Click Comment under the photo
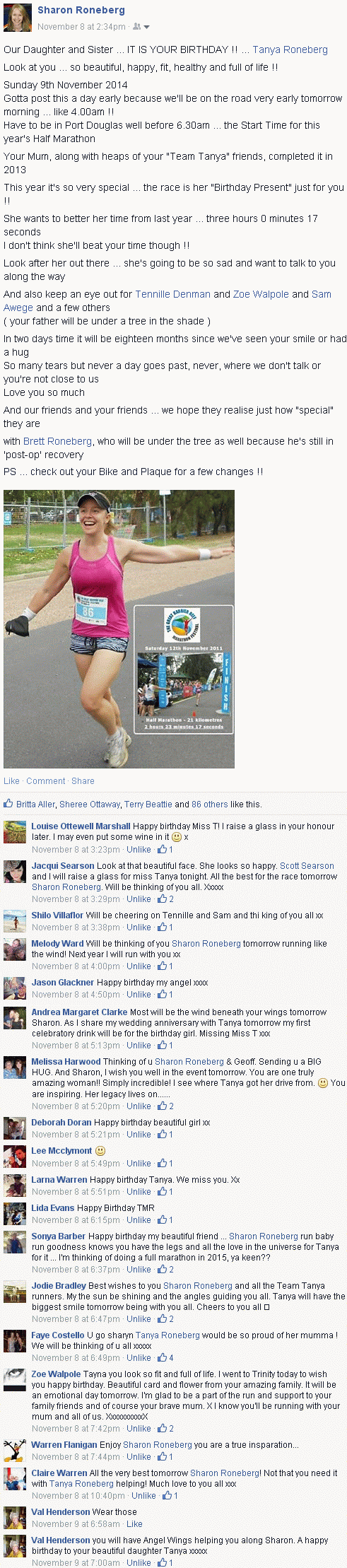The height and width of the screenshot is (1568, 347). [46, 781]
